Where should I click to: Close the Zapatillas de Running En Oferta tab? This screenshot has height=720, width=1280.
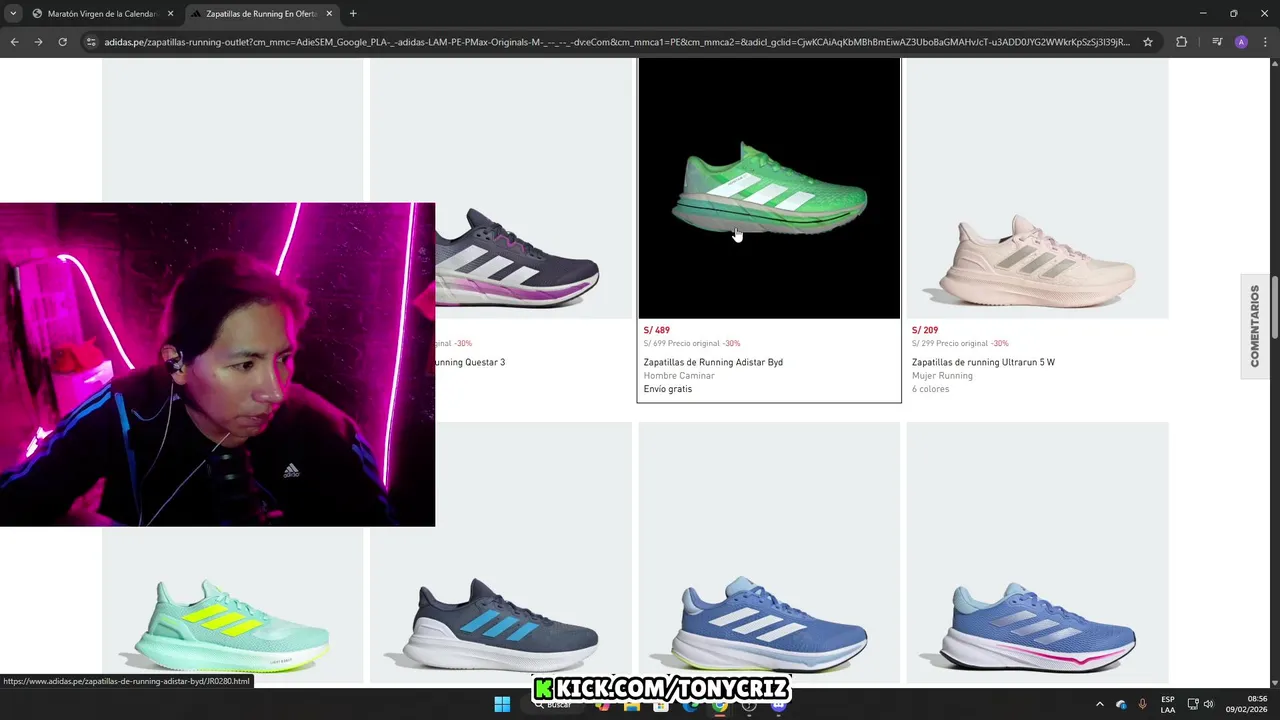(329, 14)
